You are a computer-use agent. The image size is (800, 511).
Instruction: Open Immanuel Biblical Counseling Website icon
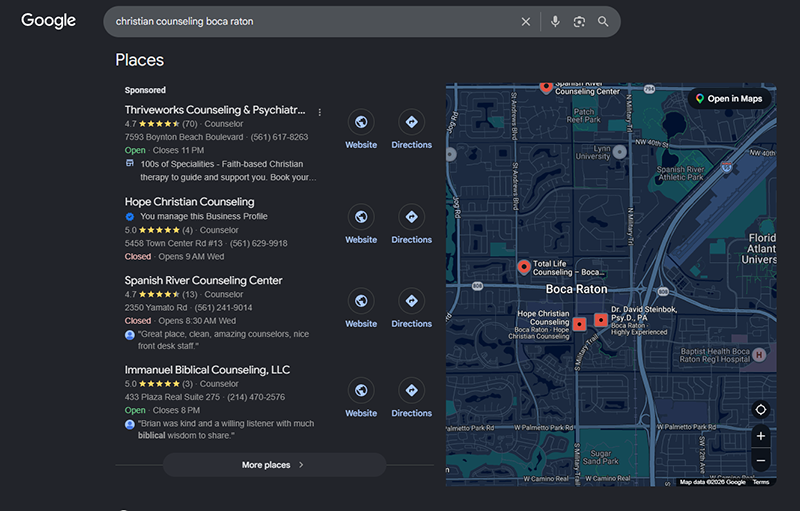[361, 390]
